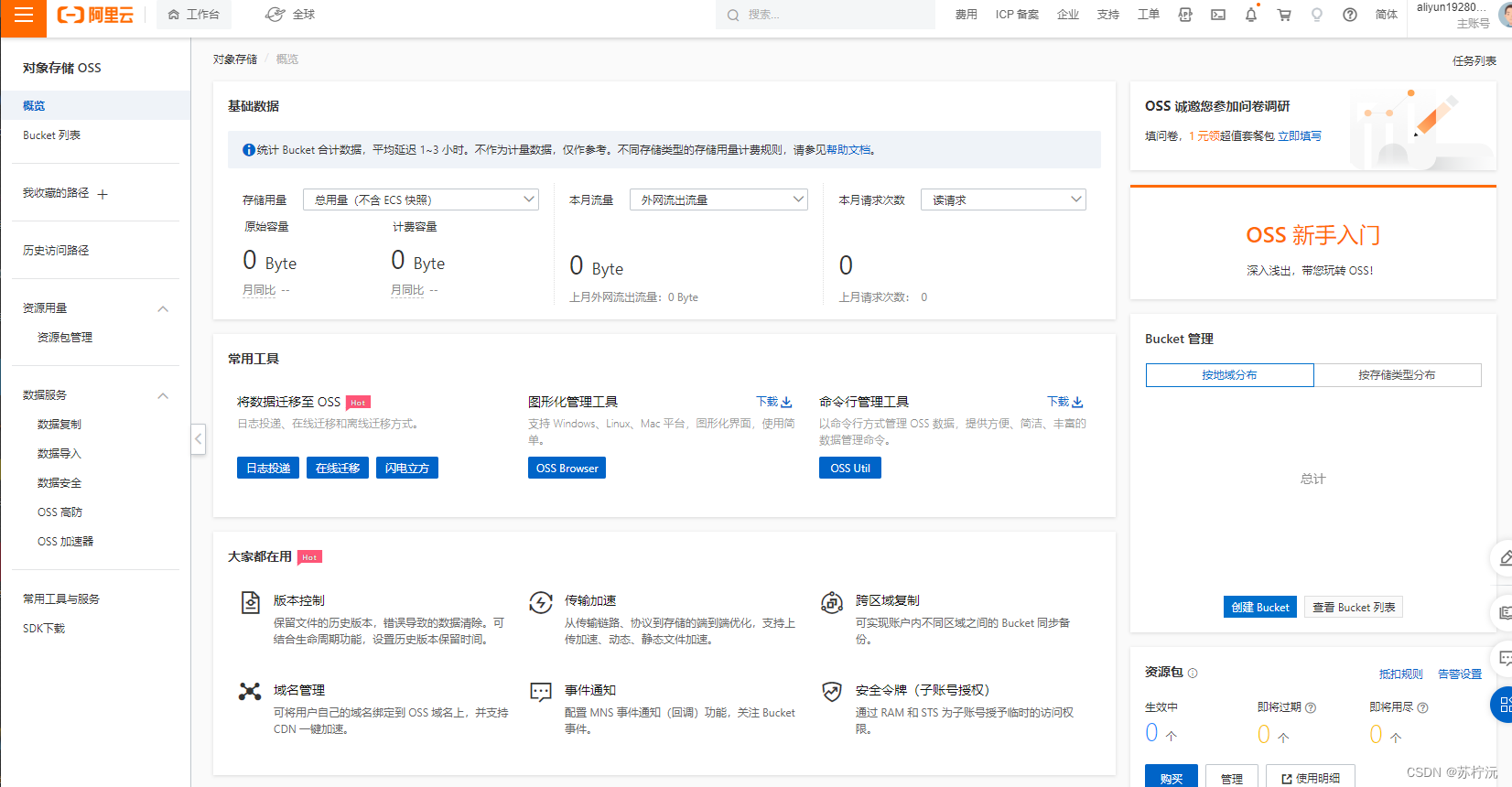Click the 事件通知 message icon

[x=541, y=692]
